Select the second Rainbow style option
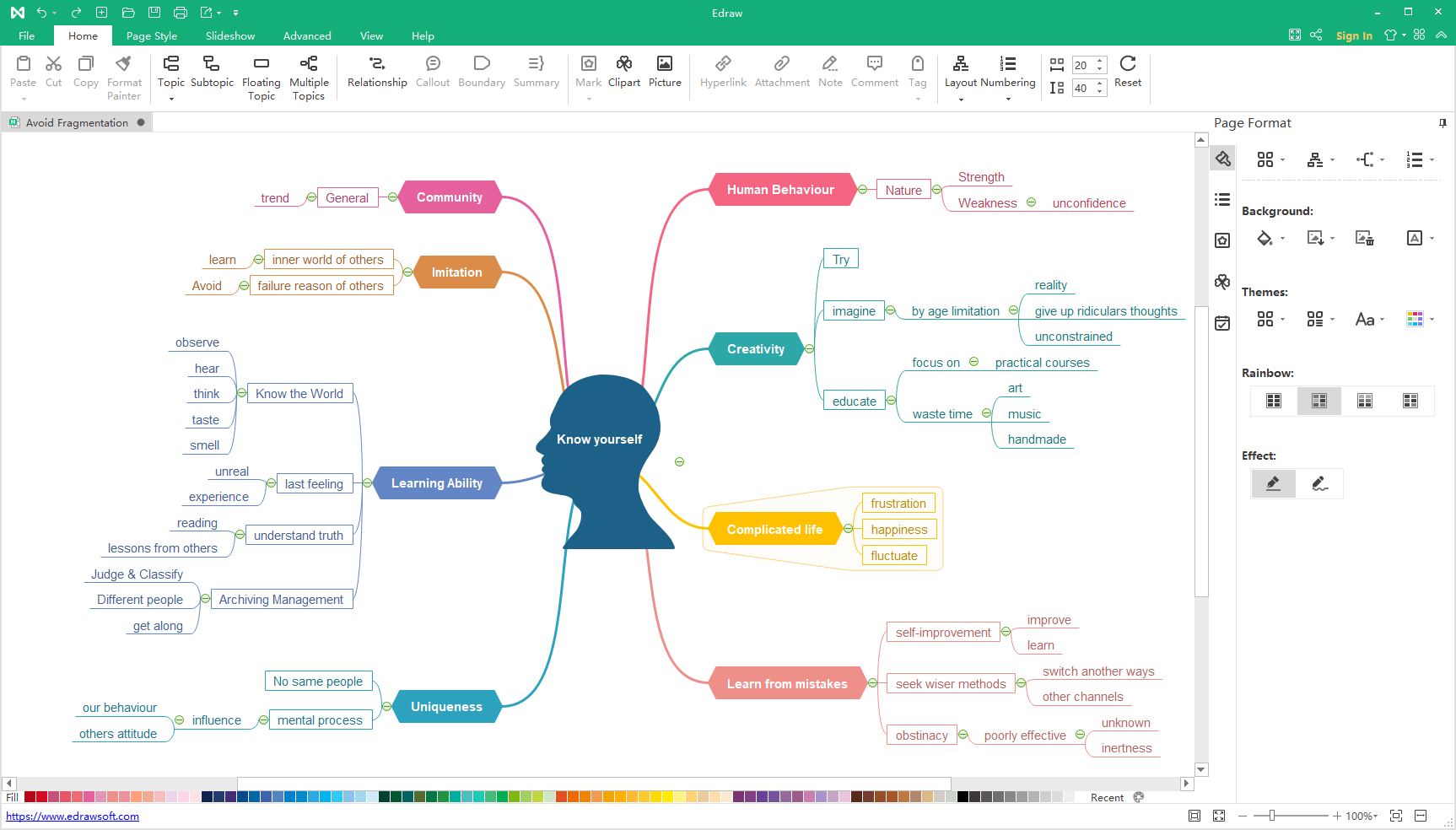1456x830 pixels. (1318, 401)
